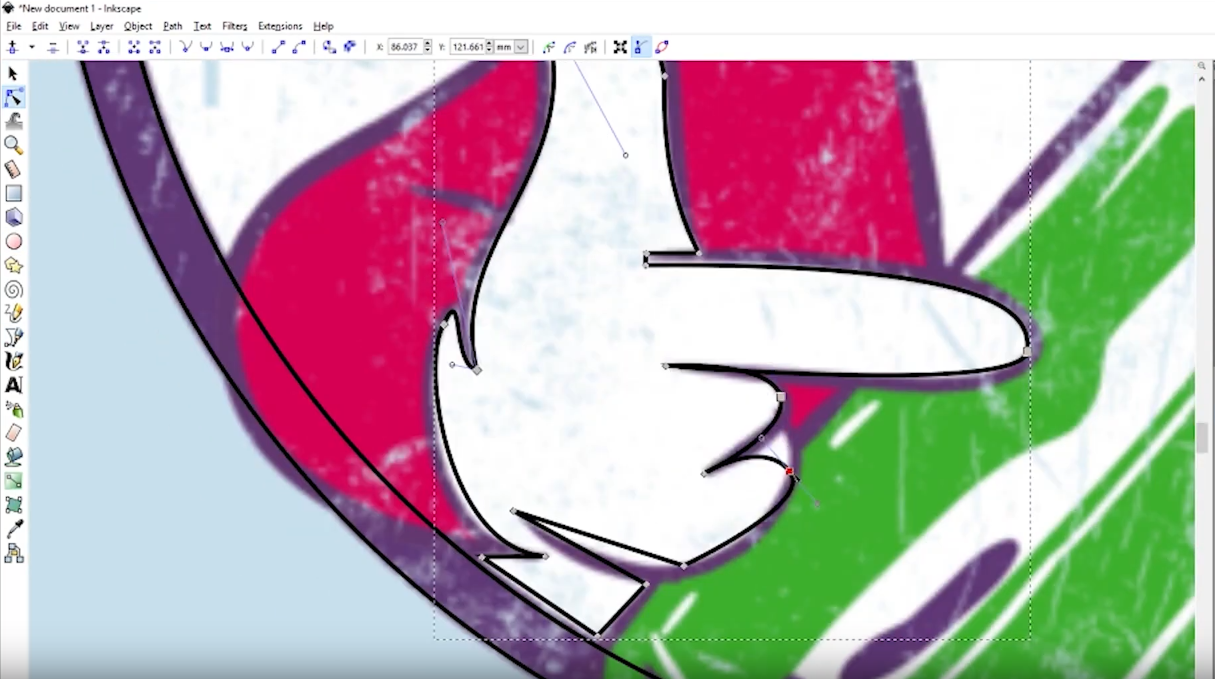The width and height of the screenshot is (1215, 679).
Task: Select the Calligraphy tool
Action: [13, 361]
